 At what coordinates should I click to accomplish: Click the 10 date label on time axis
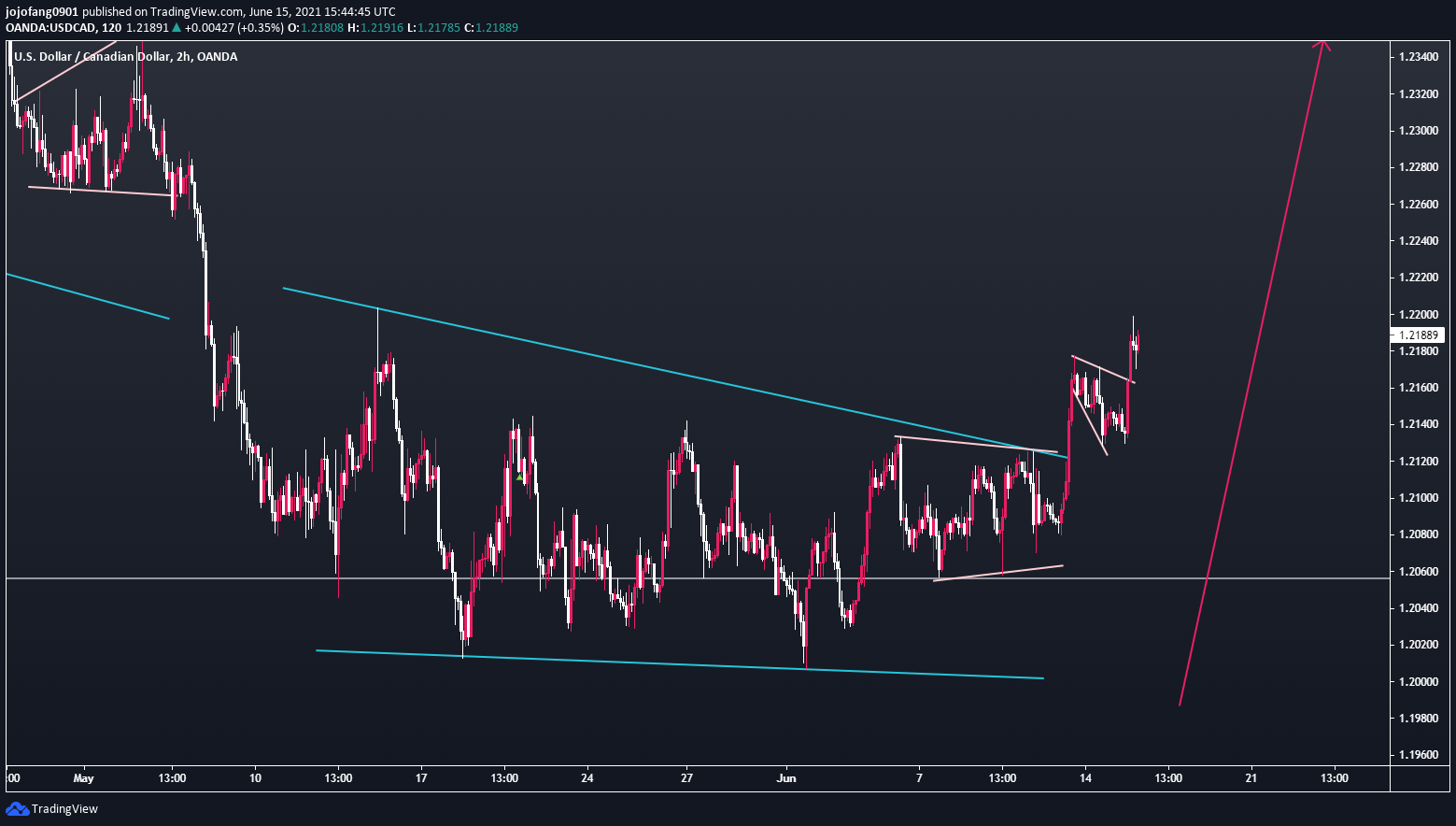click(255, 777)
